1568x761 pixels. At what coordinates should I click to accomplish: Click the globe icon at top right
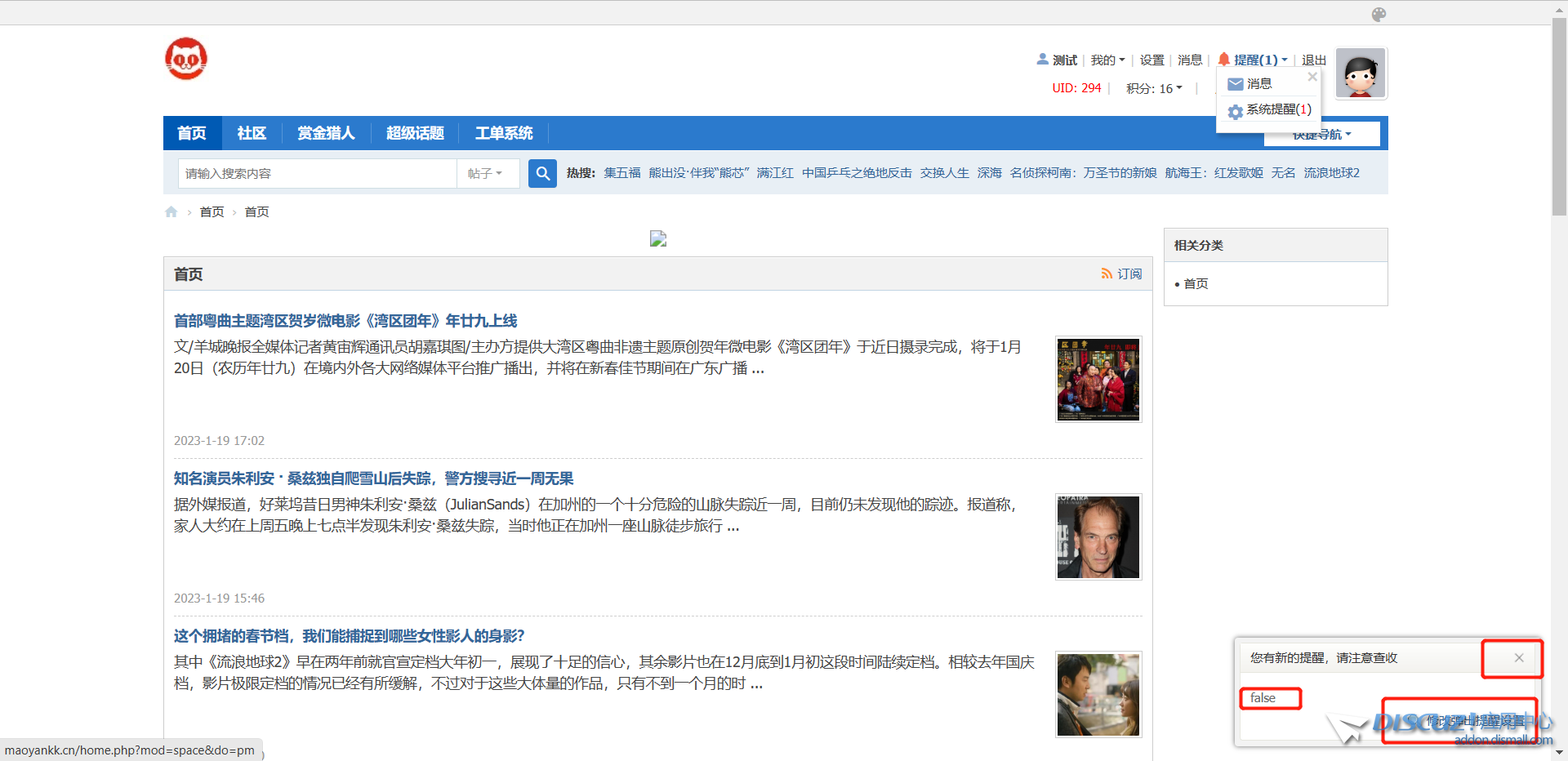click(x=1379, y=14)
